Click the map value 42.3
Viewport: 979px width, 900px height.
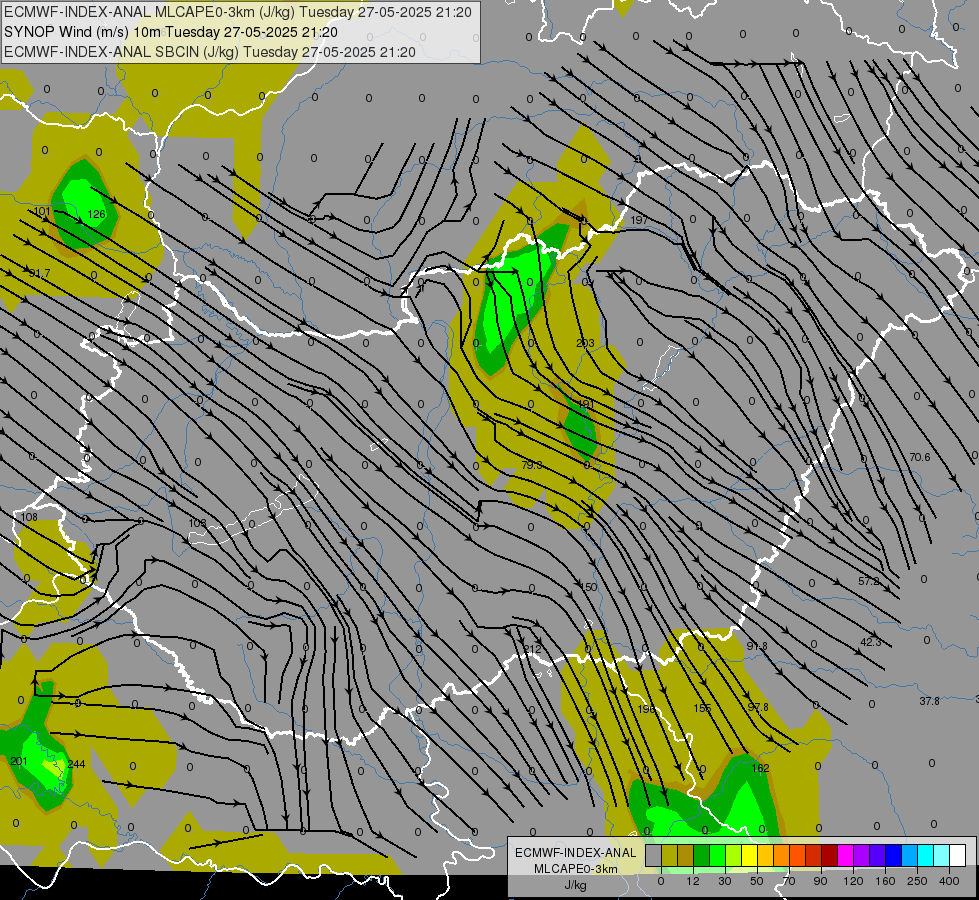point(870,642)
